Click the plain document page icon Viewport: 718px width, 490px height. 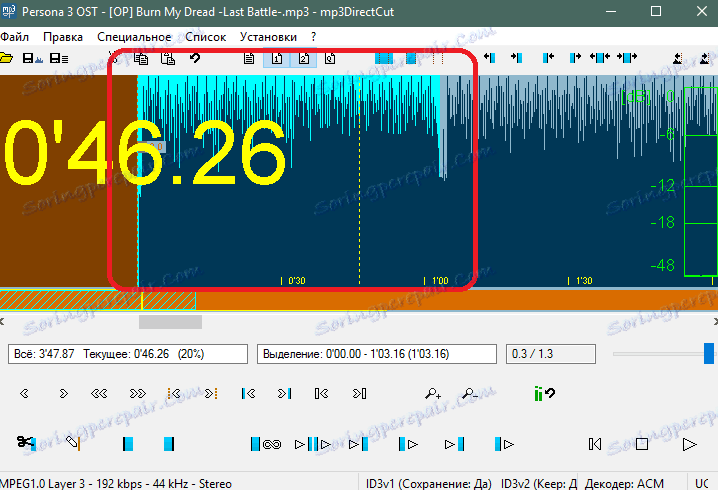pos(249,58)
